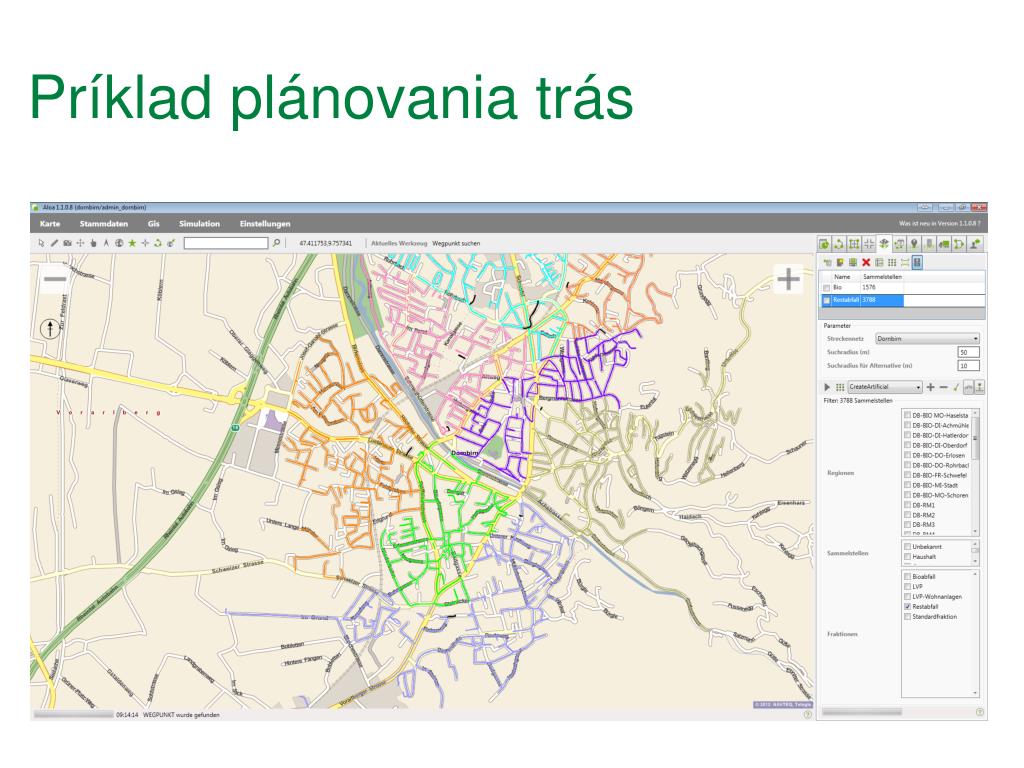This screenshot has height=768, width=1024.
Task: Toggle checkbox in the Bio row
Action: pos(827,288)
